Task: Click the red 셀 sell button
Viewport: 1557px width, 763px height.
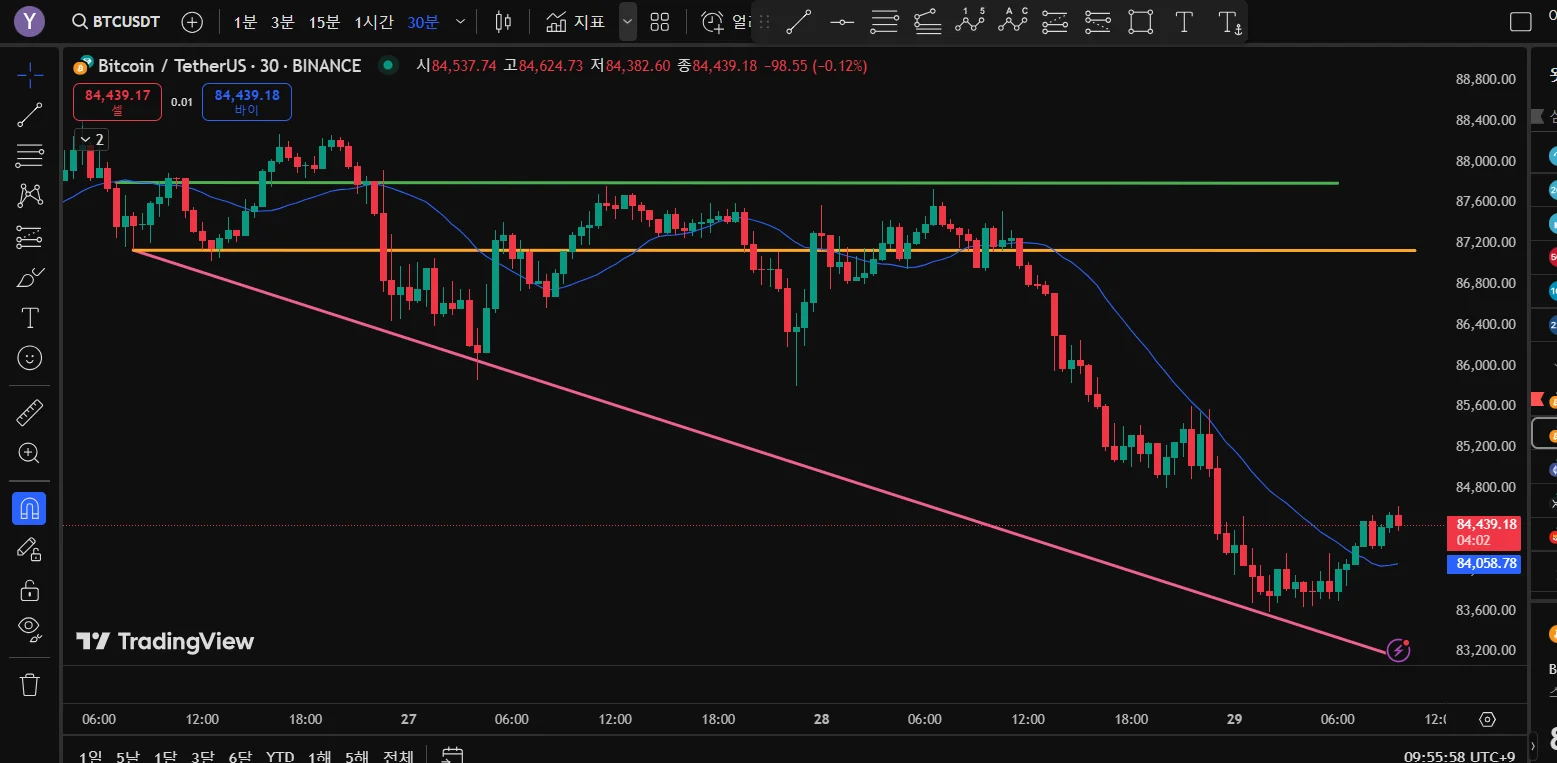Action: coord(117,102)
